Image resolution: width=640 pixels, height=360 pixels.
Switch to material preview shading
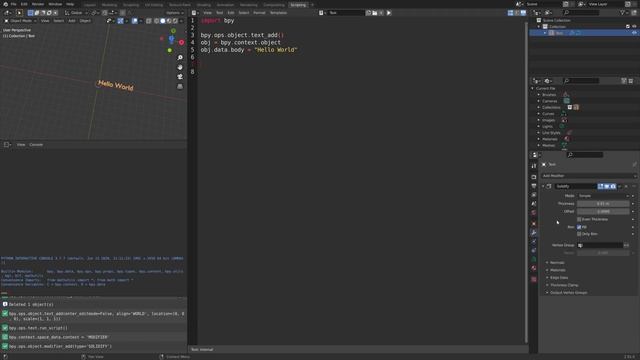(x=169, y=20)
